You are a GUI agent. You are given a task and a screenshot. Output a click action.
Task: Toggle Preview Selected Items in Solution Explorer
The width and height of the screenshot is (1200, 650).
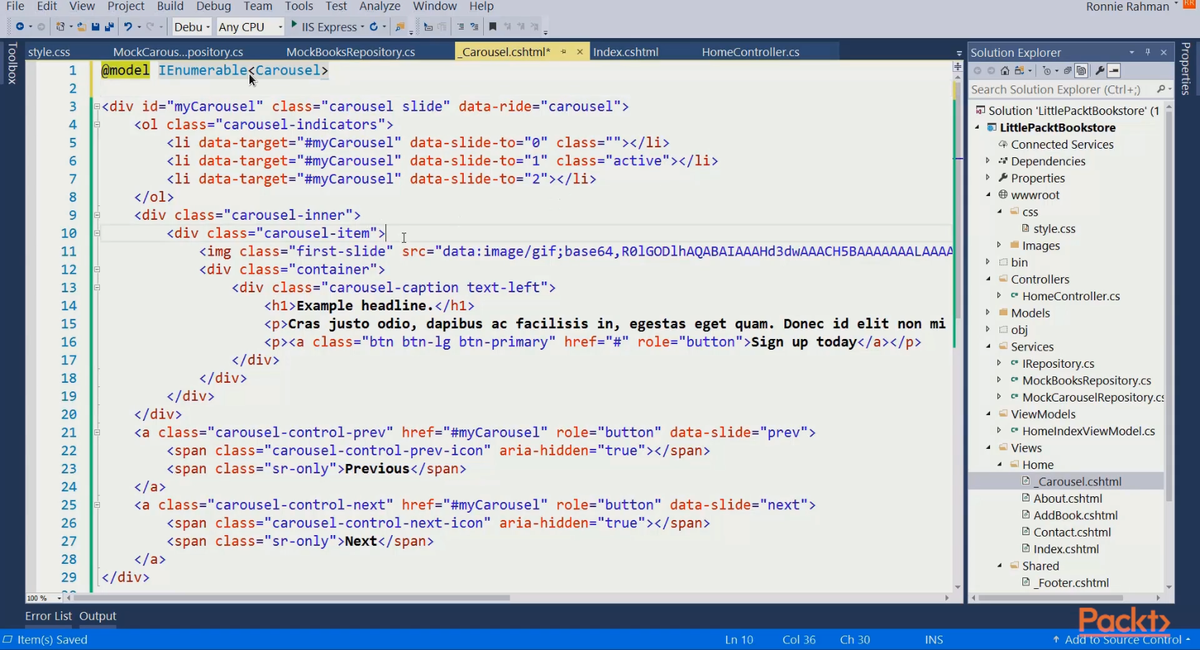click(1113, 71)
